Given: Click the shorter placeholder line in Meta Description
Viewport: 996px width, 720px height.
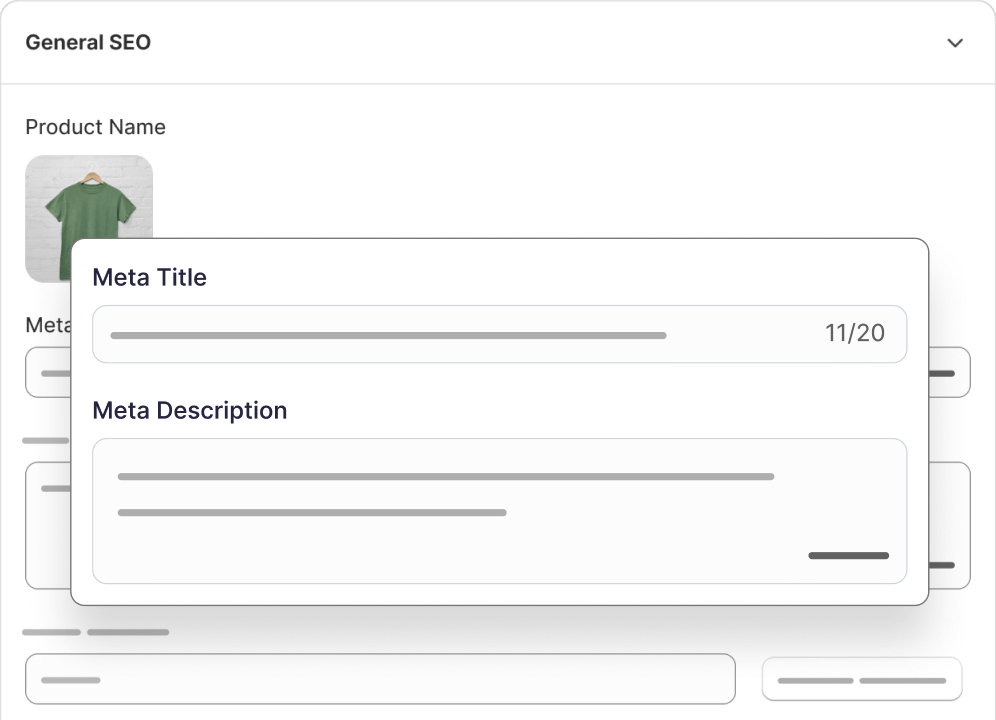Looking at the screenshot, I should (311, 513).
